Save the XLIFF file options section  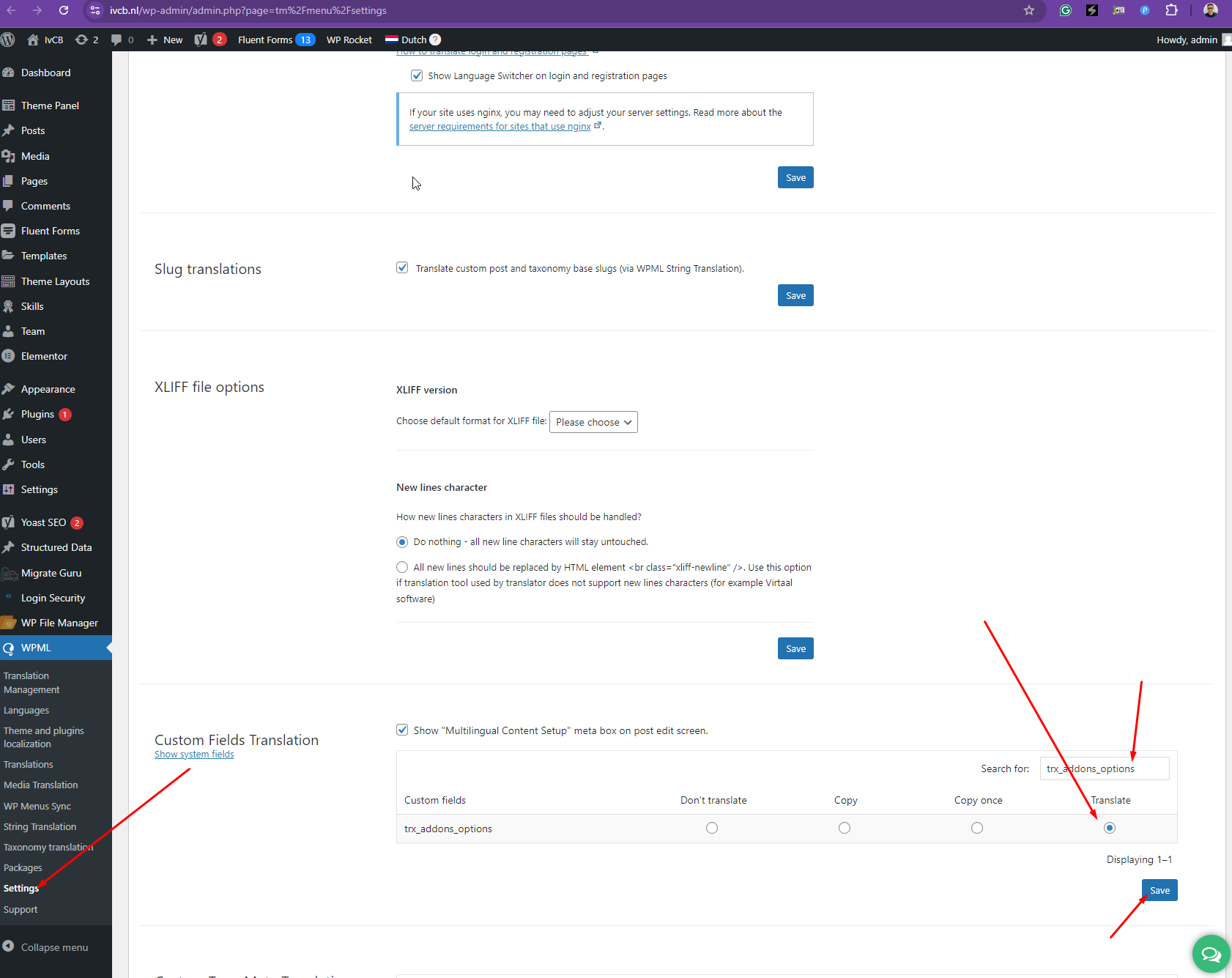795,648
